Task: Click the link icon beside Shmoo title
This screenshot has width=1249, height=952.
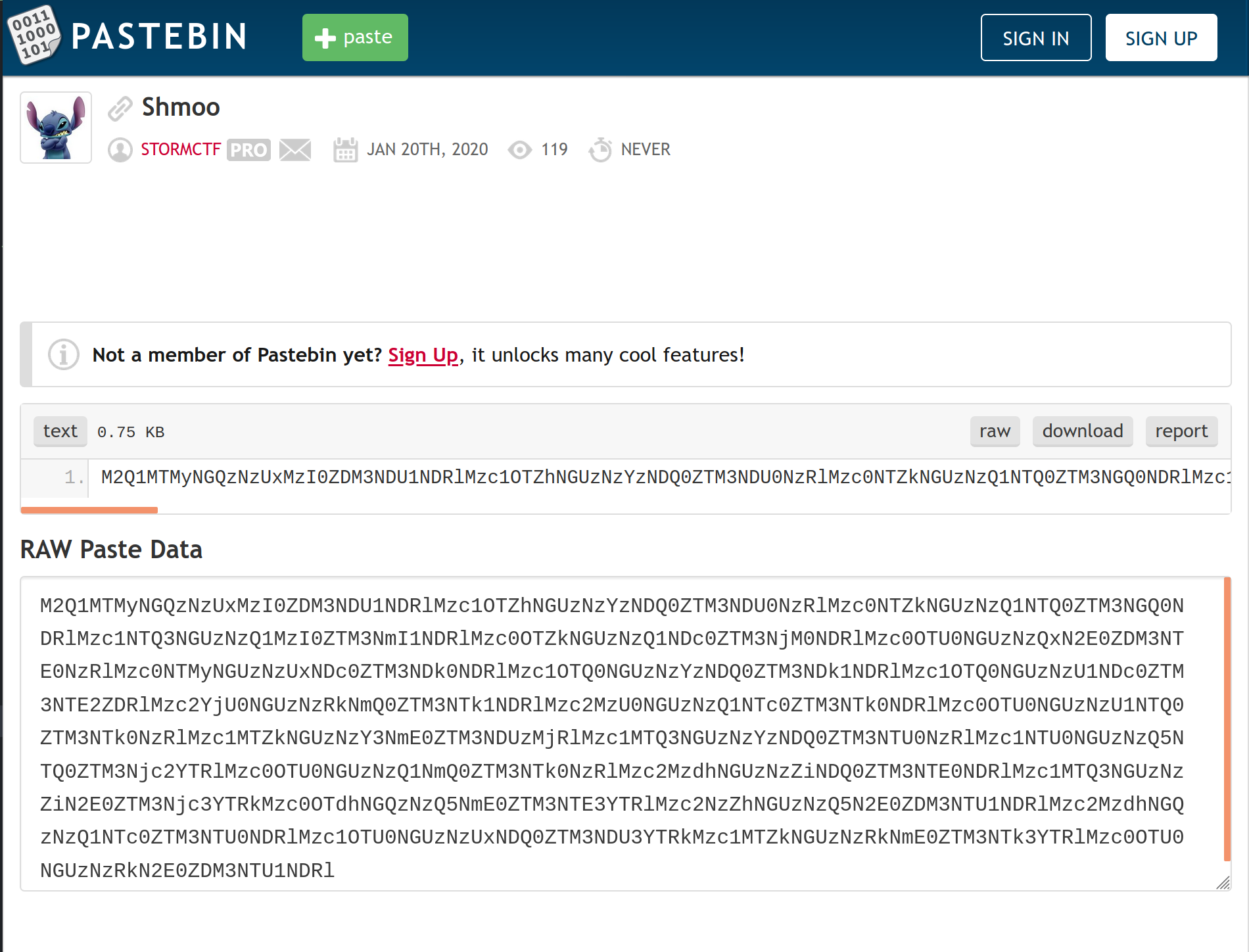Action: click(120, 108)
